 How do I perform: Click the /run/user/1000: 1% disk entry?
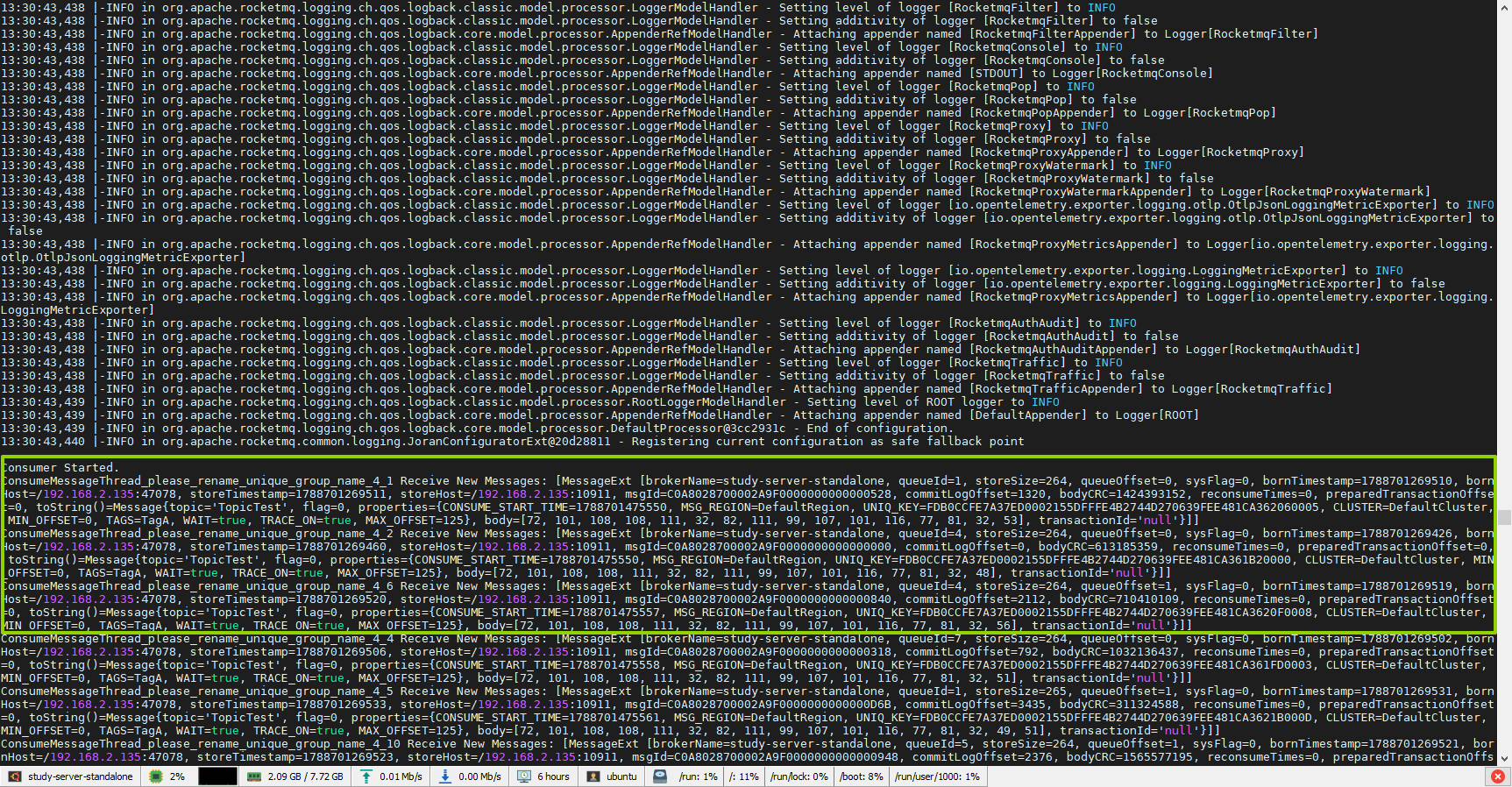937,776
